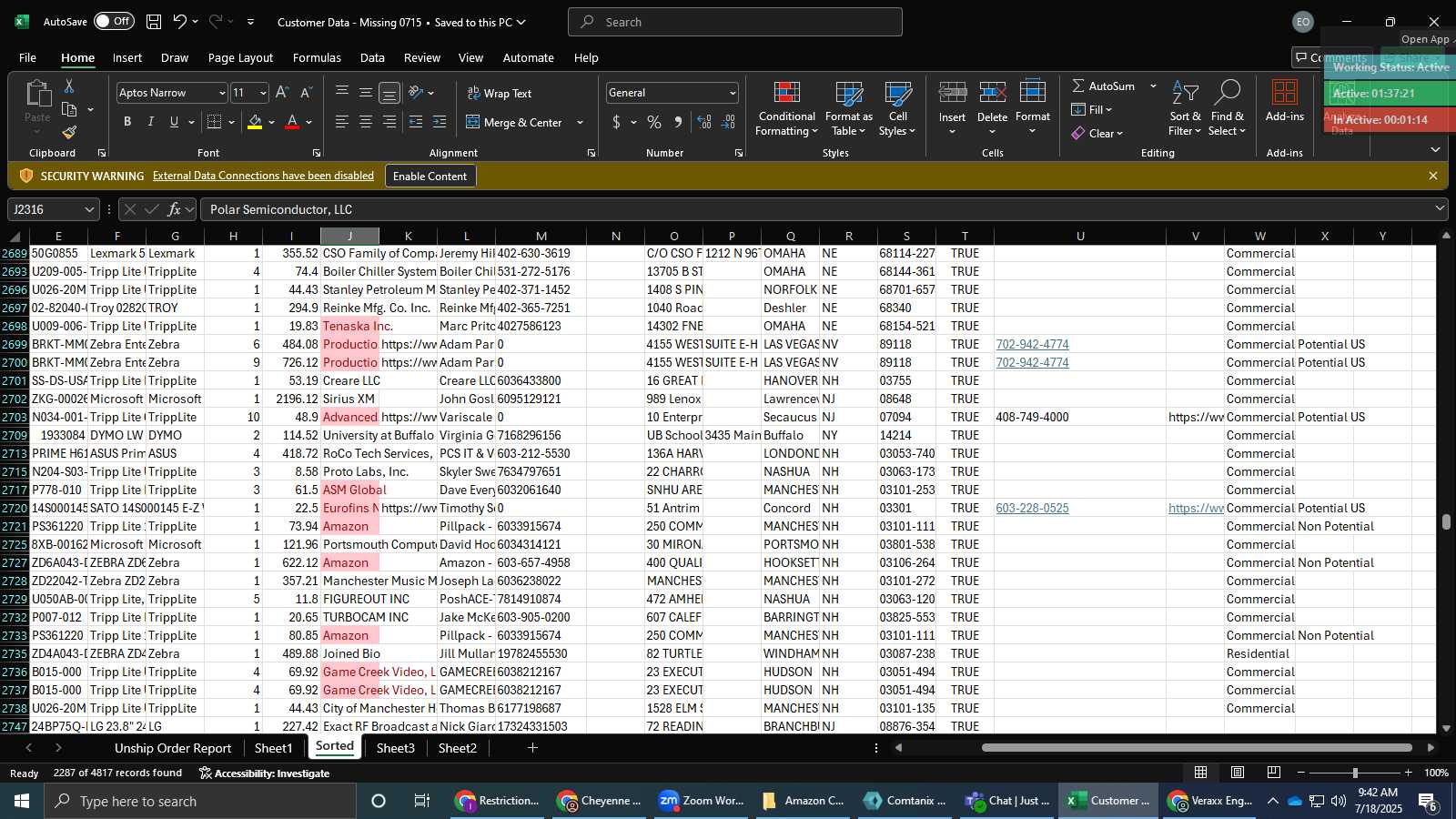Click Decrease Decimal icon
The image size is (1456, 819).
click(728, 122)
